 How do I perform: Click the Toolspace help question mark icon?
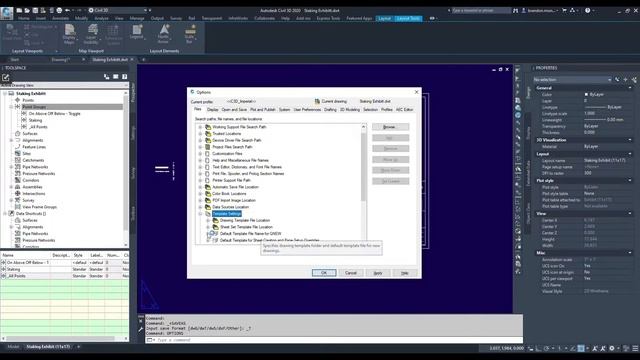coord(124,77)
